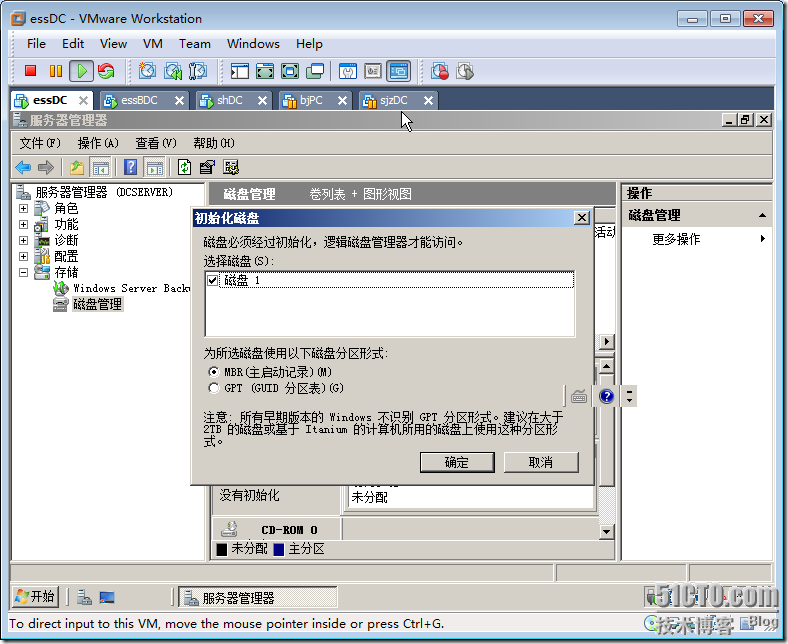Expand the 更多操作 submenu arrow
The image size is (788, 644).
click(x=763, y=239)
